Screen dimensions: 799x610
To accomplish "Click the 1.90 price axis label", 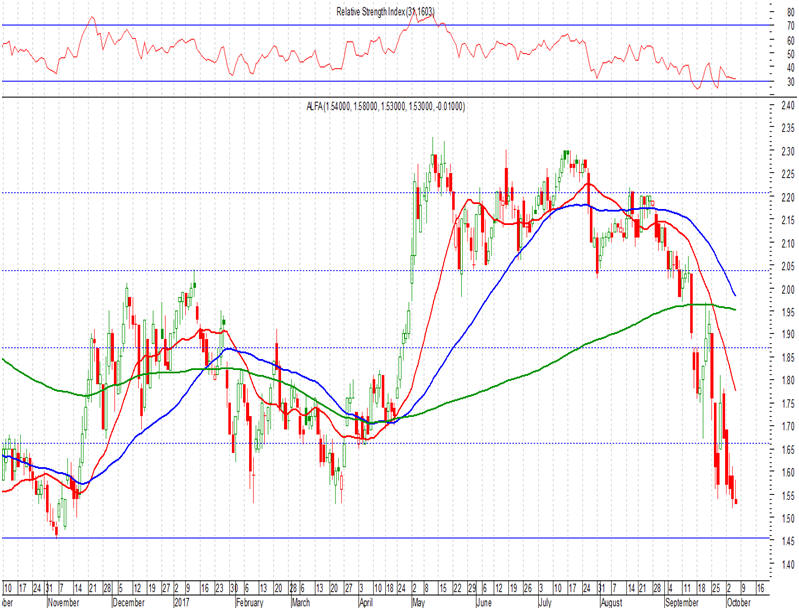I will [x=788, y=334].
